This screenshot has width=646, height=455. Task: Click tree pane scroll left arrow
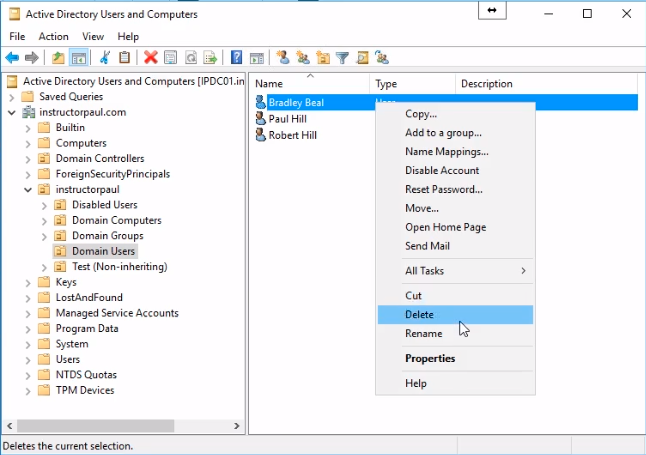point(10,426)
